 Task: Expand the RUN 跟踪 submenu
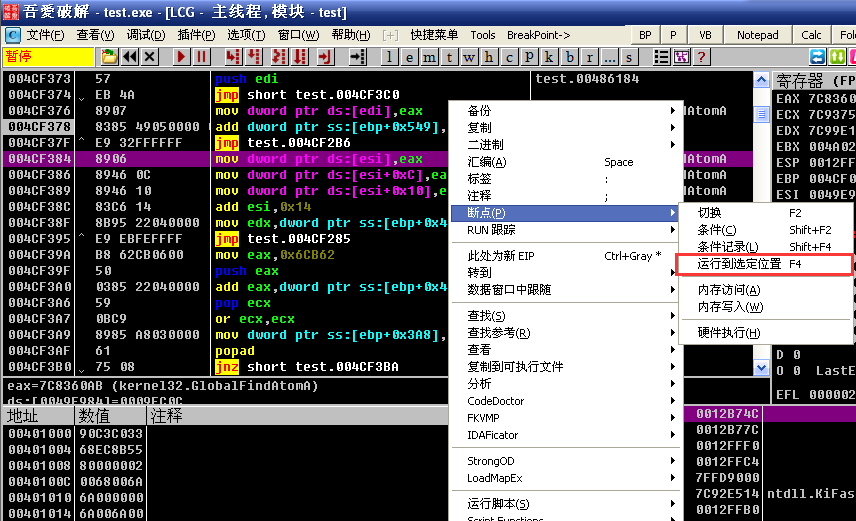coord(566,230)
